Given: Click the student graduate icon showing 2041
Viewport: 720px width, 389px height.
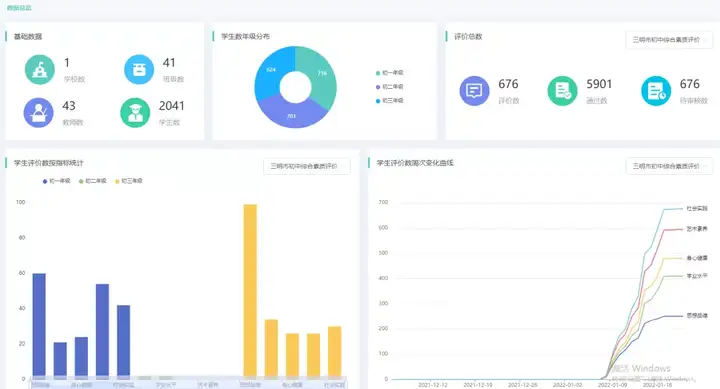Looking at the screenshot, I should (135, 113).
